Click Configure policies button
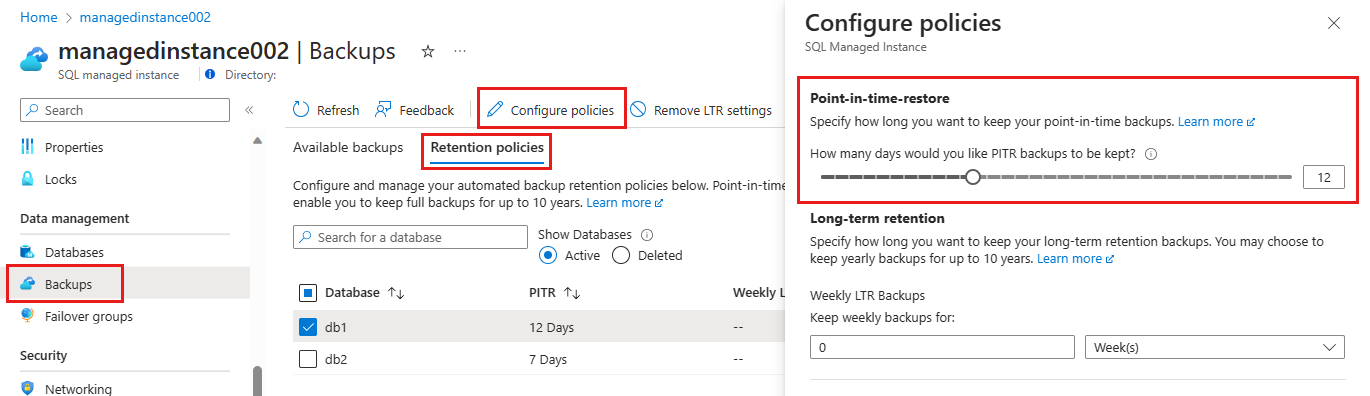1370x396 pixels. click(551, 110)
